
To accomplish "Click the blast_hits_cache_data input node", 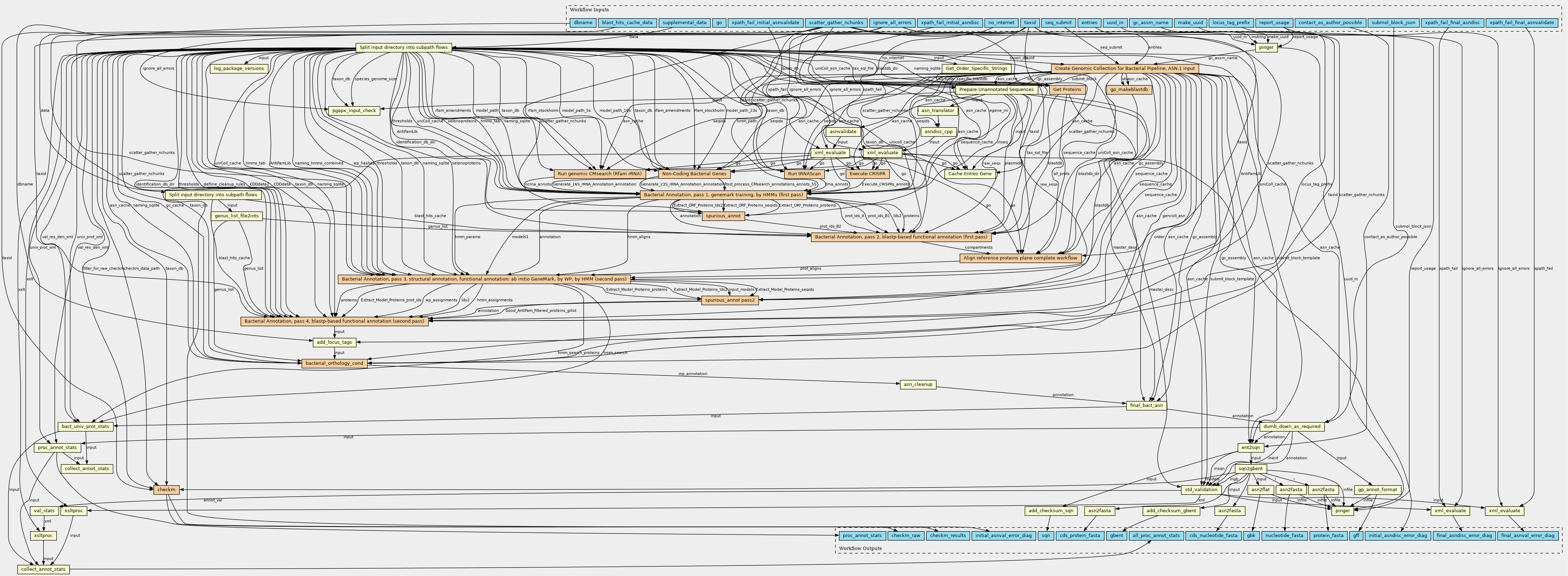I will pos(627,22).
